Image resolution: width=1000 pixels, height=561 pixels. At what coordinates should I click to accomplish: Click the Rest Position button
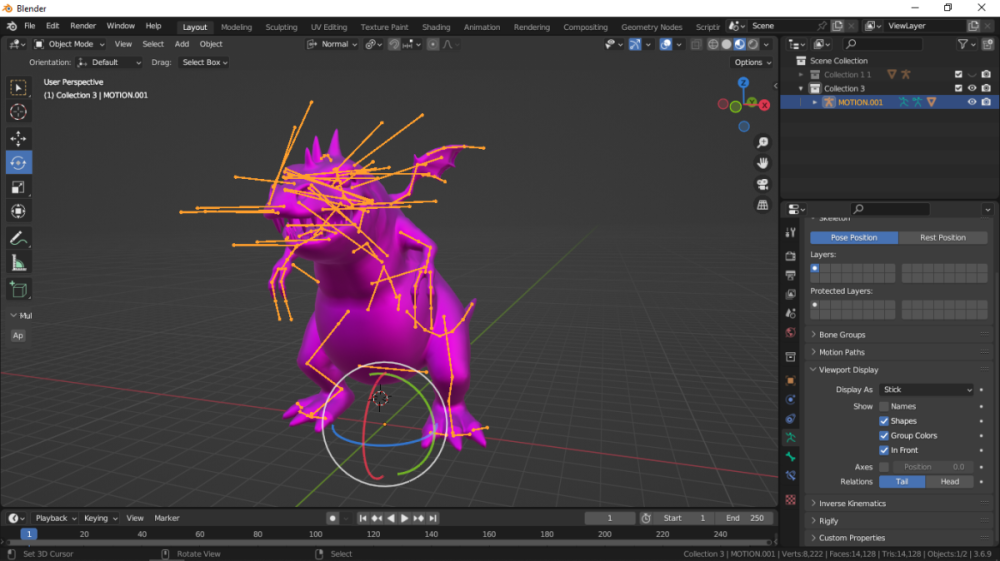pyautogui.click(x=943, y=237)
